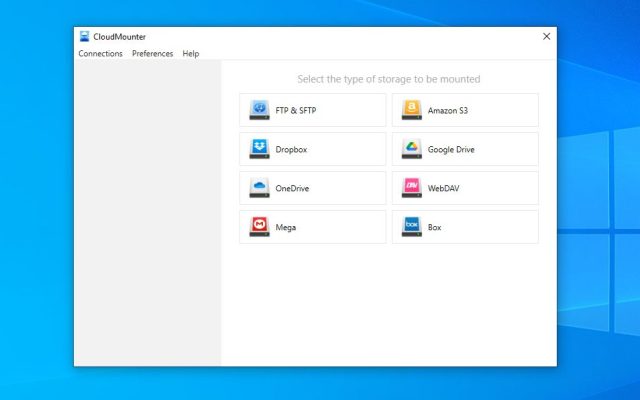Click the Dropbox drive icon
The height and width of the screenshot is (400, 640).
[259, 149]
